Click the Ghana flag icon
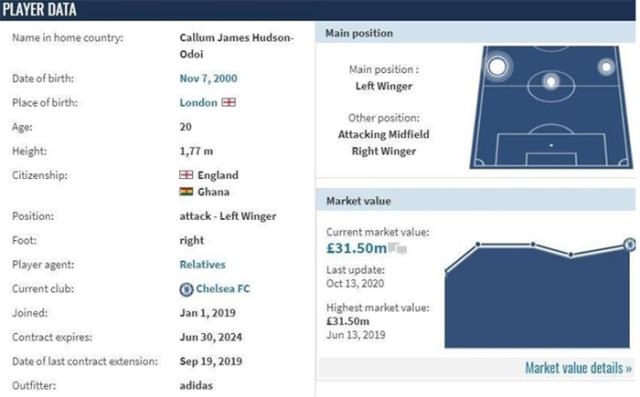640x397 pixels. pos(186,191)
